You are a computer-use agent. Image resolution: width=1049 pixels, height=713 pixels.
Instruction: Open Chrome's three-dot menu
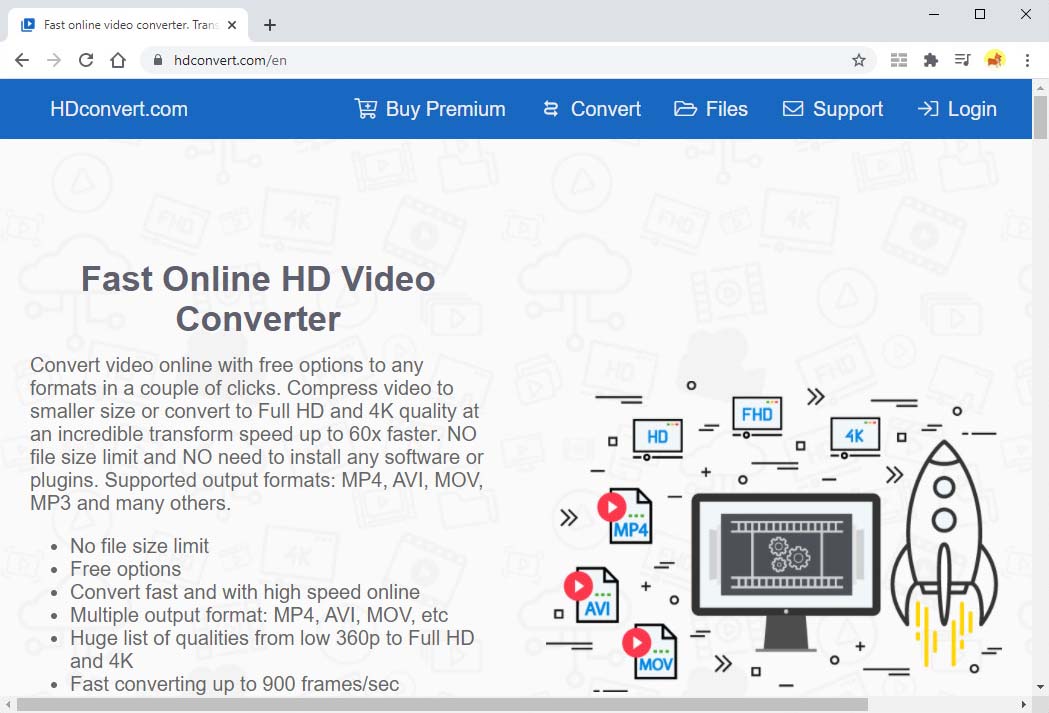point(1028,60)
